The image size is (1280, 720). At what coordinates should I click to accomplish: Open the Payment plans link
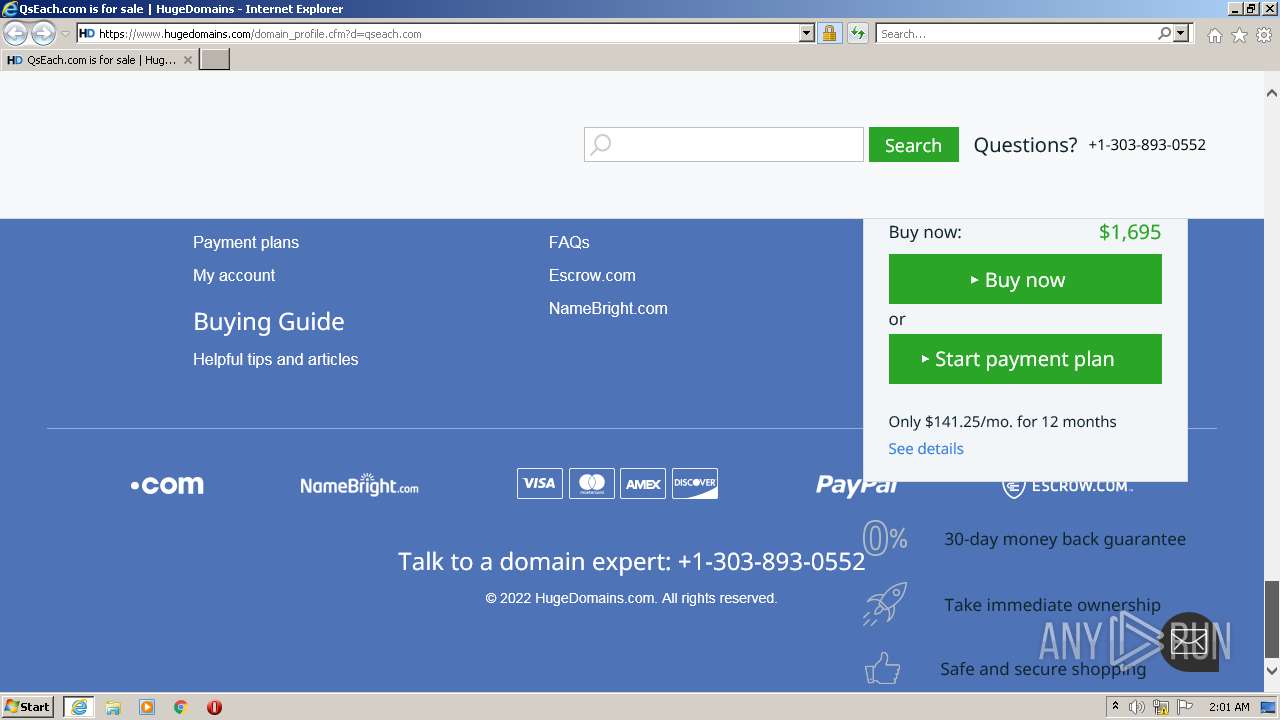[246, 242]
